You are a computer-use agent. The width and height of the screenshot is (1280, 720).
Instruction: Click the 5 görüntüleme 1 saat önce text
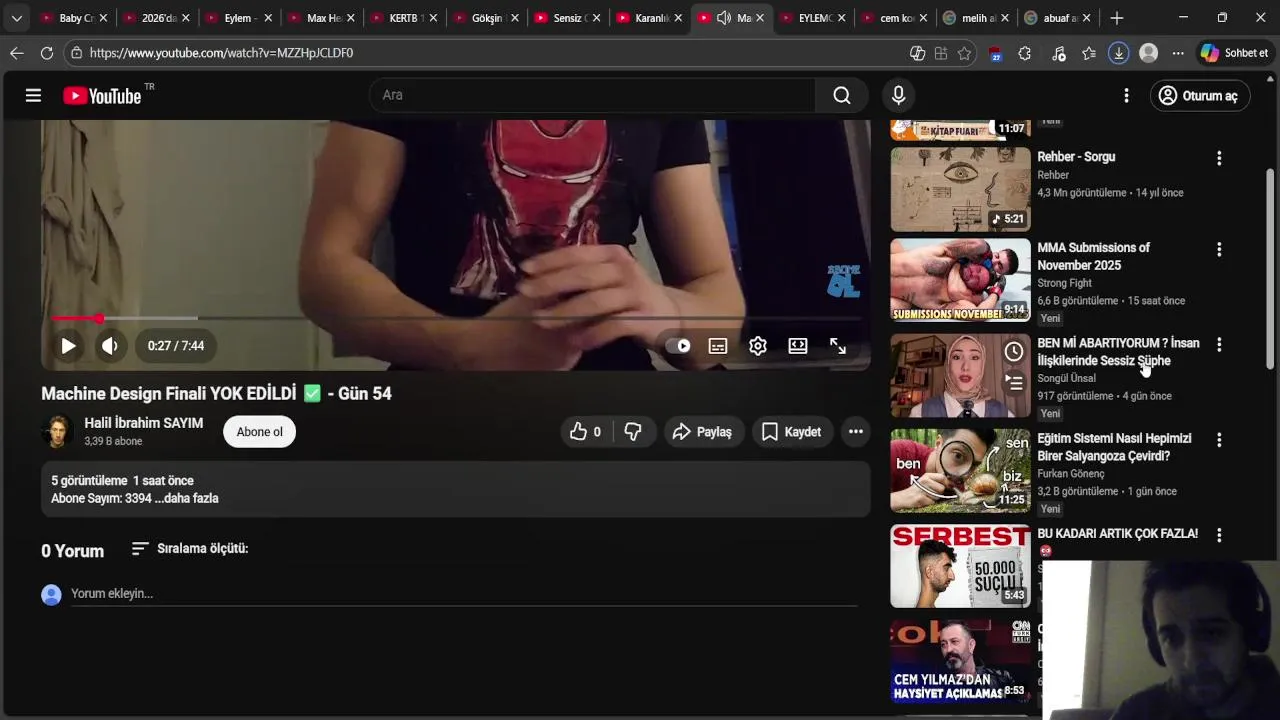coord(122,481)
